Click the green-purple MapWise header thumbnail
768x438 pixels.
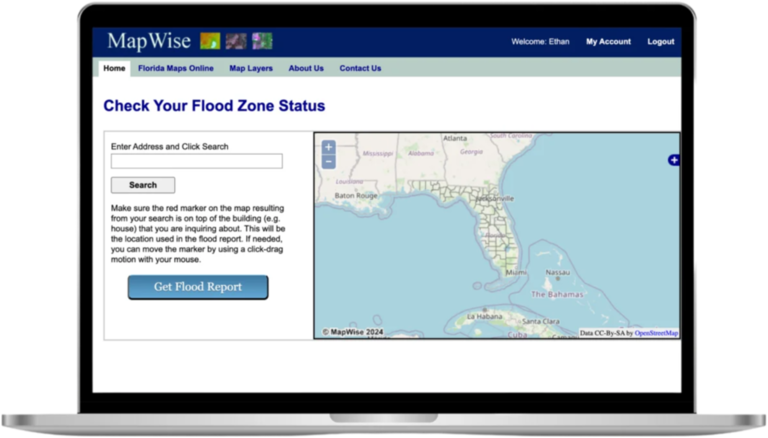(x=262, y=41)
